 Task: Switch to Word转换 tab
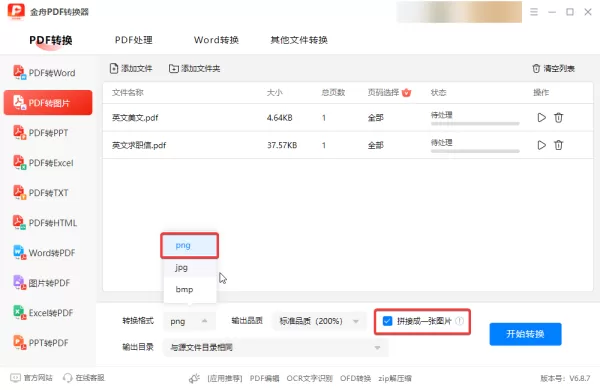pos(216,40)
